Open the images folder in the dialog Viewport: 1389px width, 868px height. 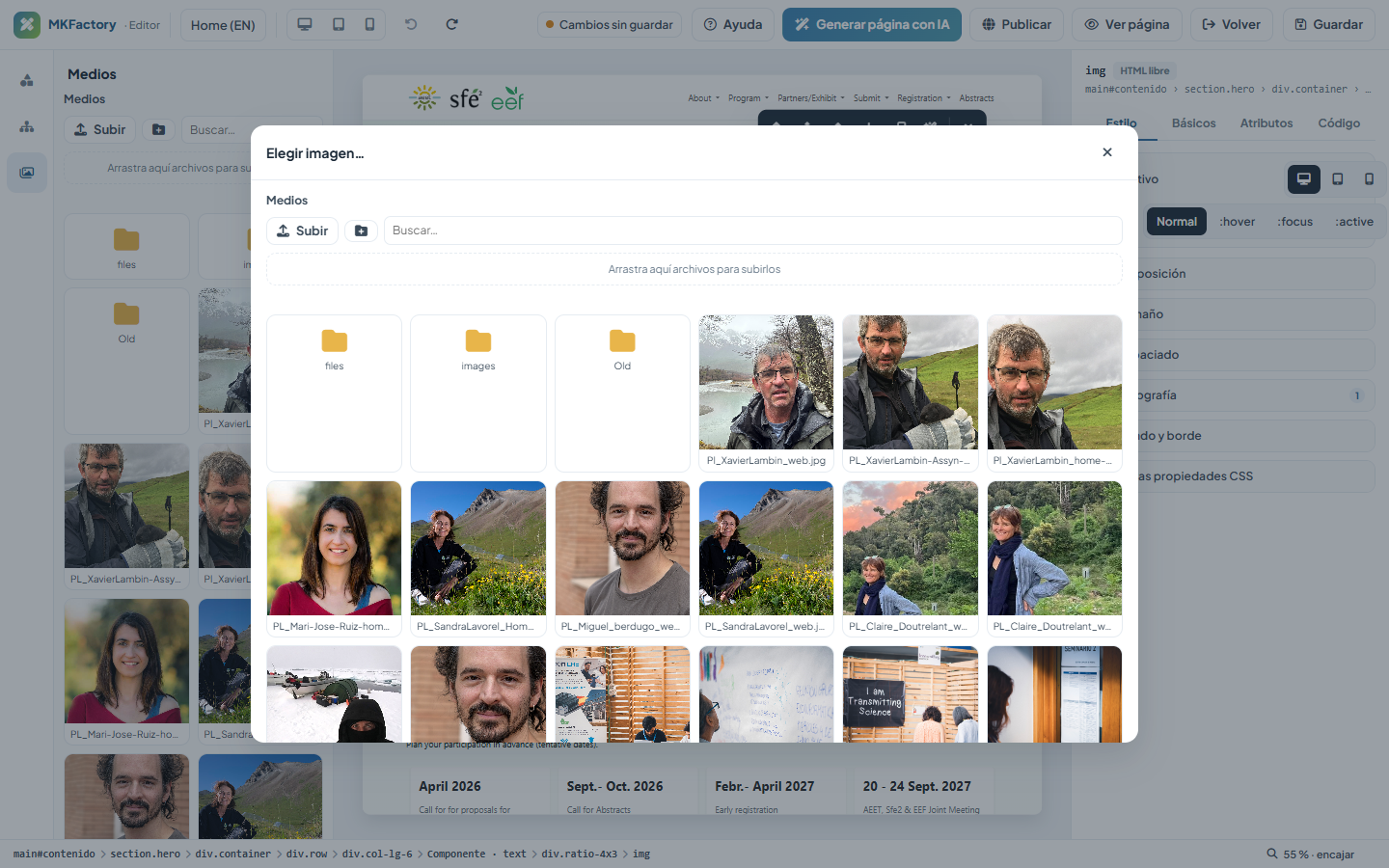[478, 393]
